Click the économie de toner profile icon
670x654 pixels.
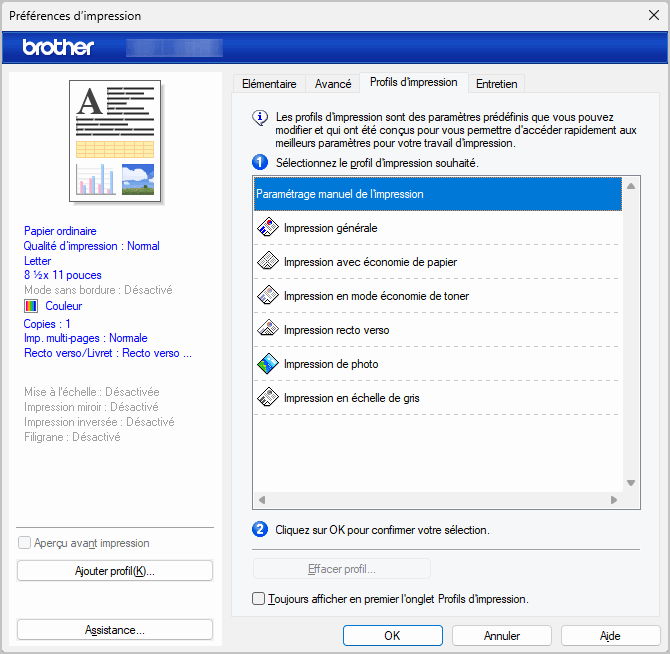click(267, 296)
